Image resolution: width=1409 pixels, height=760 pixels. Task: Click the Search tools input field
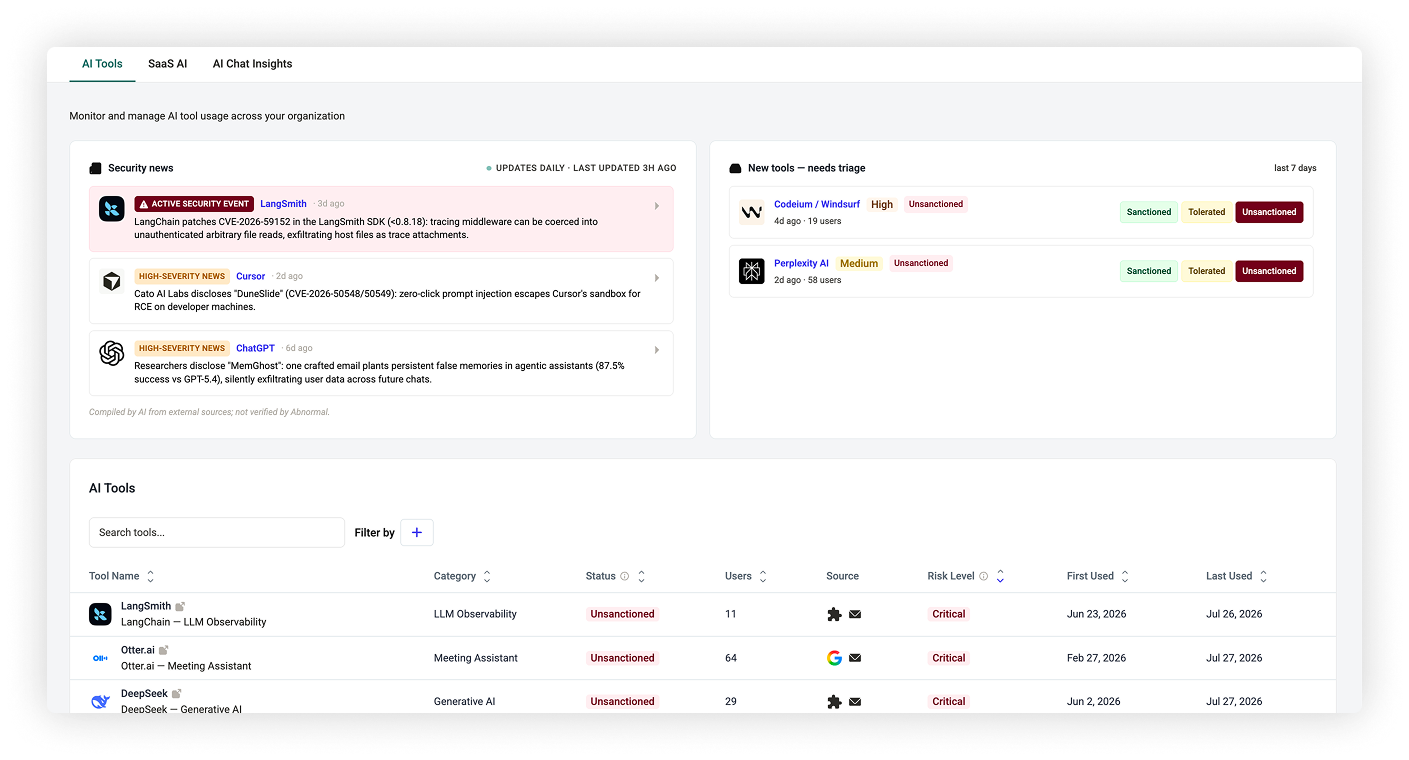217,532
